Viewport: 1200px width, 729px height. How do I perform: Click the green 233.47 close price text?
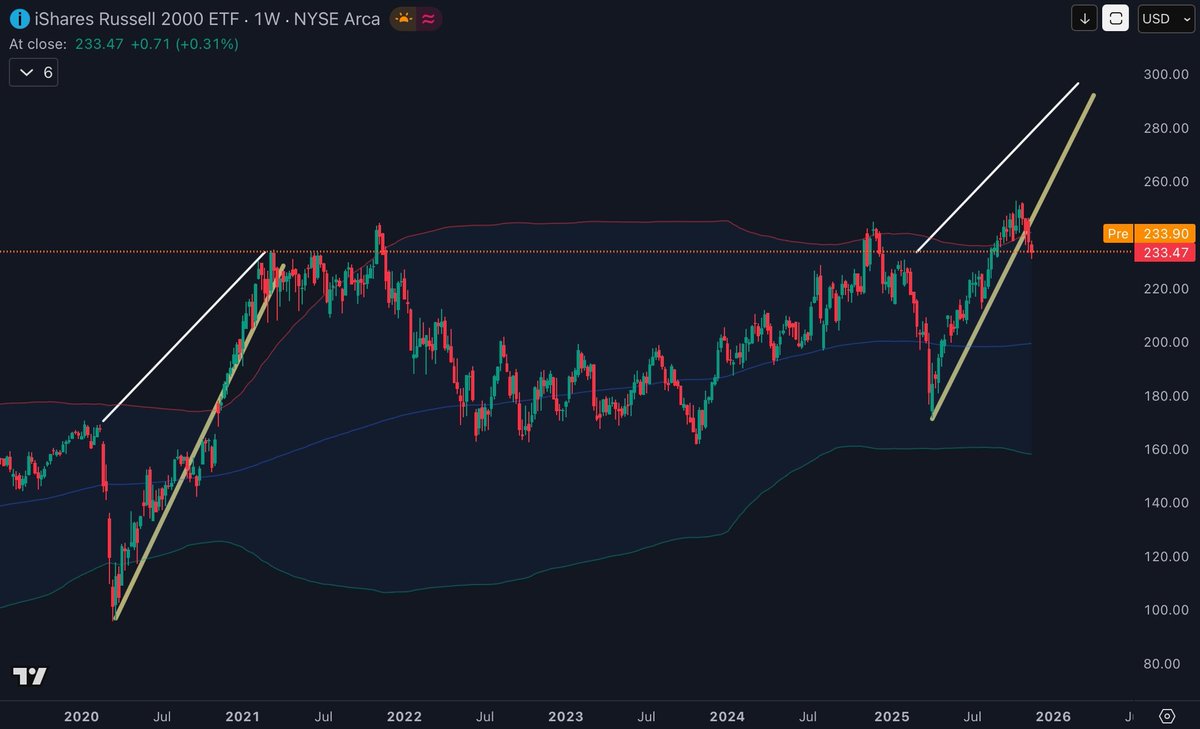[x=101, y=44]
